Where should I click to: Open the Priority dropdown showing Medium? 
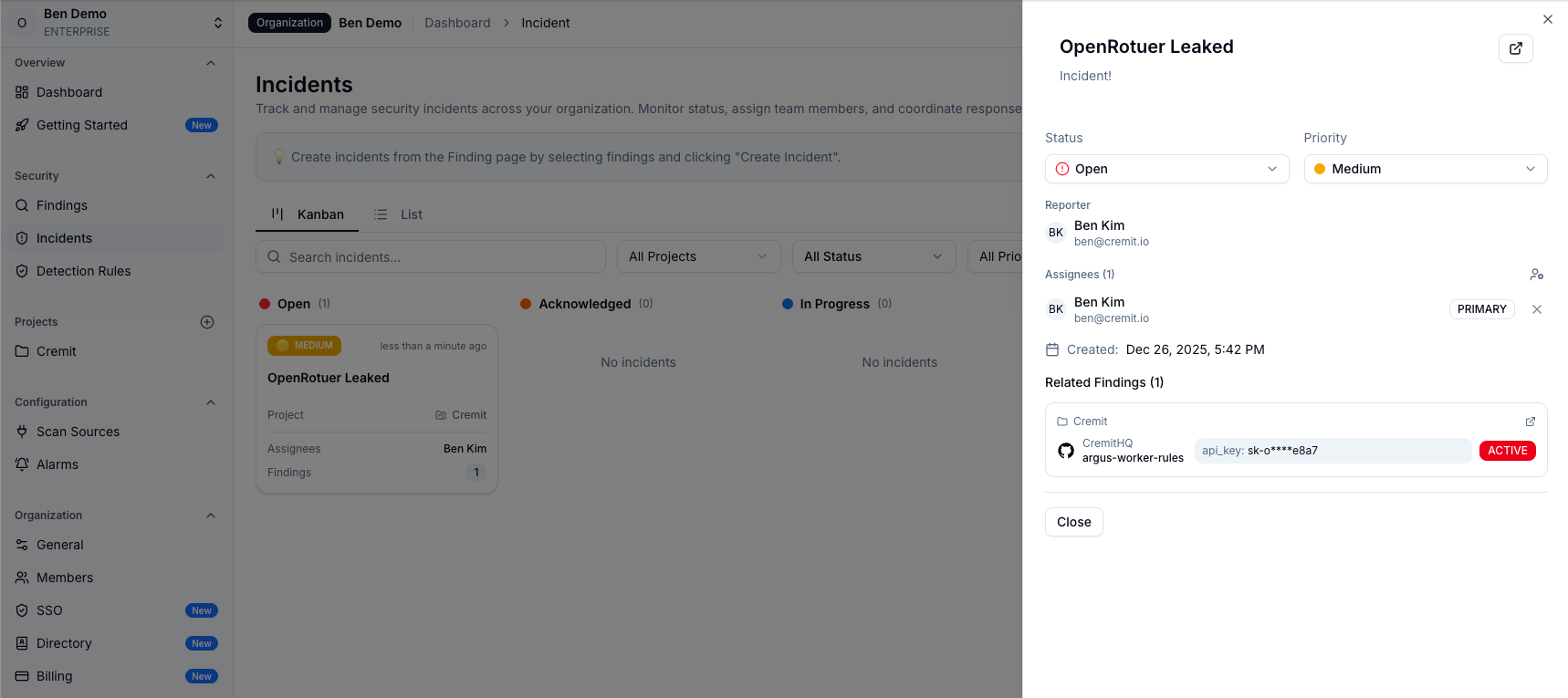point(1425,169)
